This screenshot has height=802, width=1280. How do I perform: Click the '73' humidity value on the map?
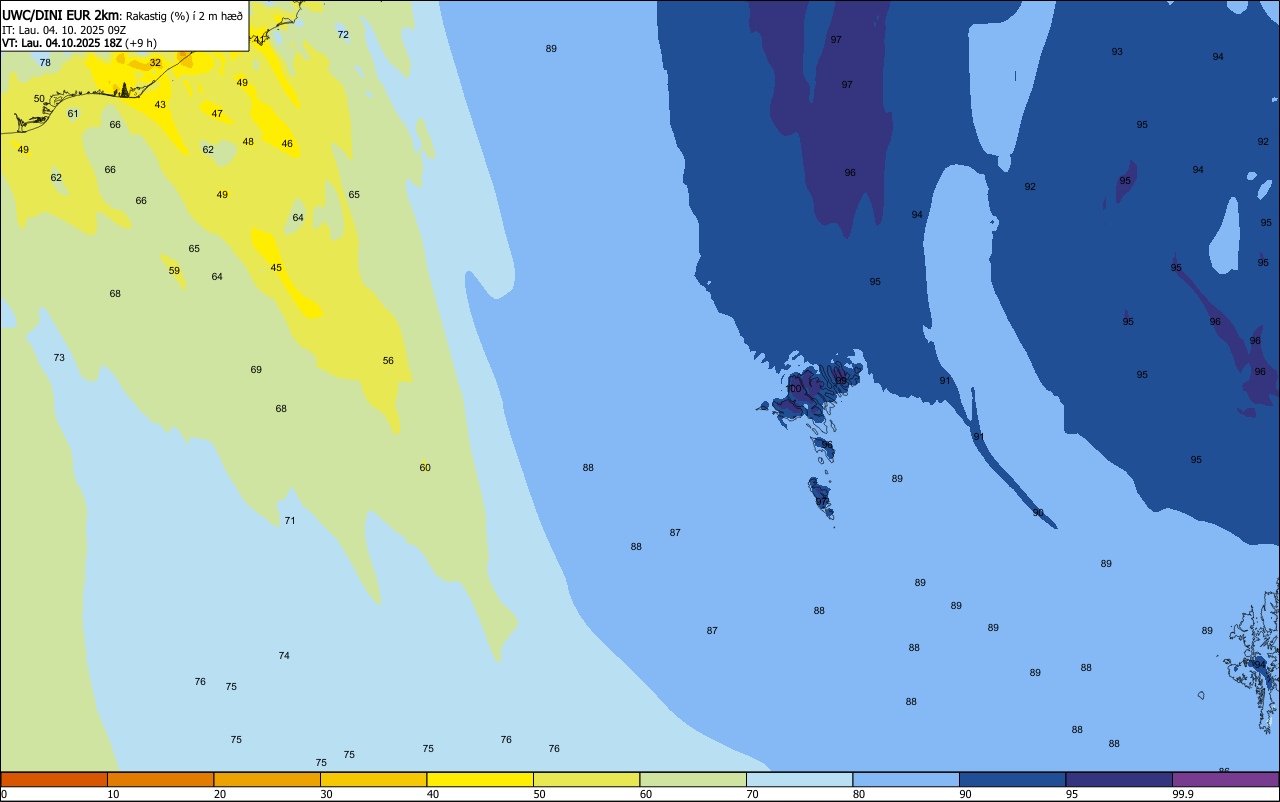tap(59, 357)
